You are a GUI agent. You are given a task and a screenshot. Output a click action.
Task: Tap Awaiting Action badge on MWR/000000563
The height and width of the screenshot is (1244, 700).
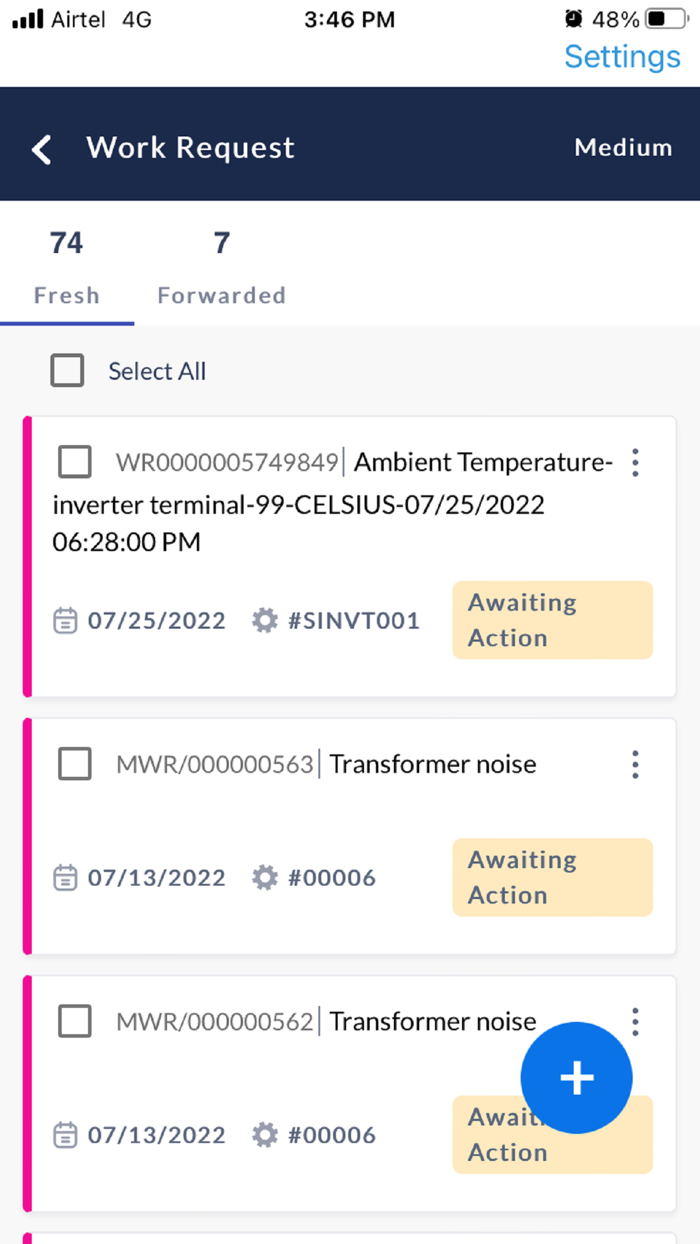point(552,877)
